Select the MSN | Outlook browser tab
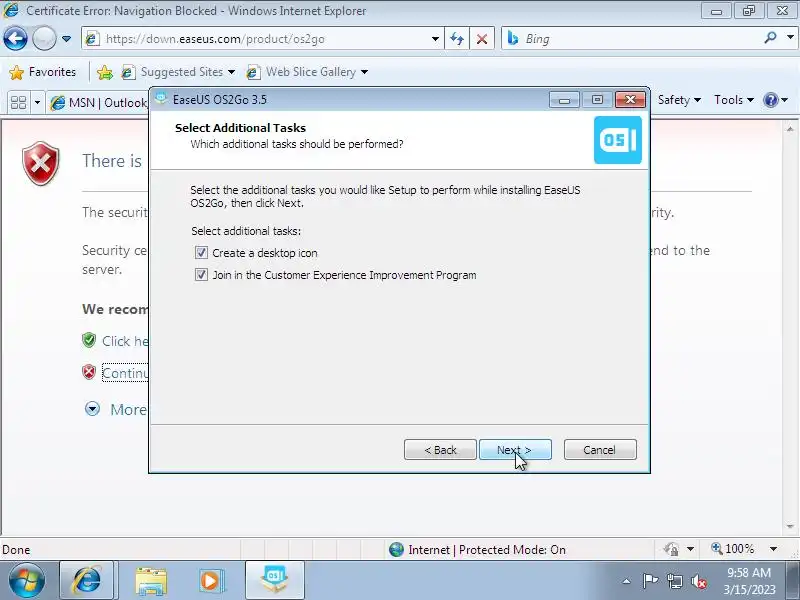800x600 pixels. tap(98, 103)
